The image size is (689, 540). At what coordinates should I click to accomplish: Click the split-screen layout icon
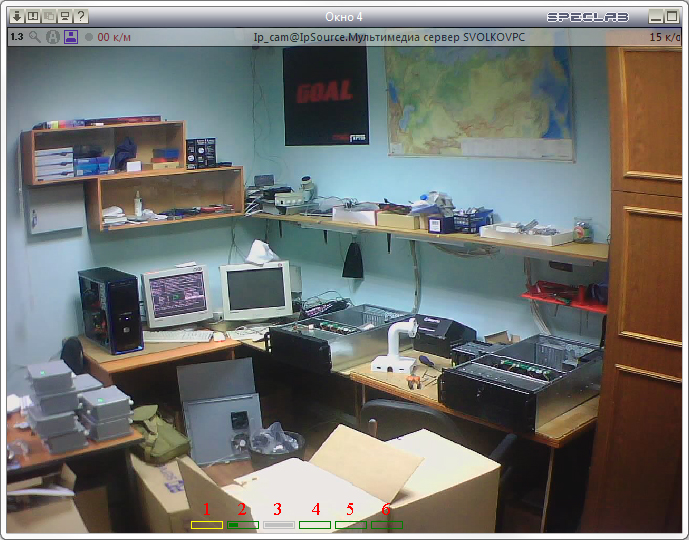(33, 17)
